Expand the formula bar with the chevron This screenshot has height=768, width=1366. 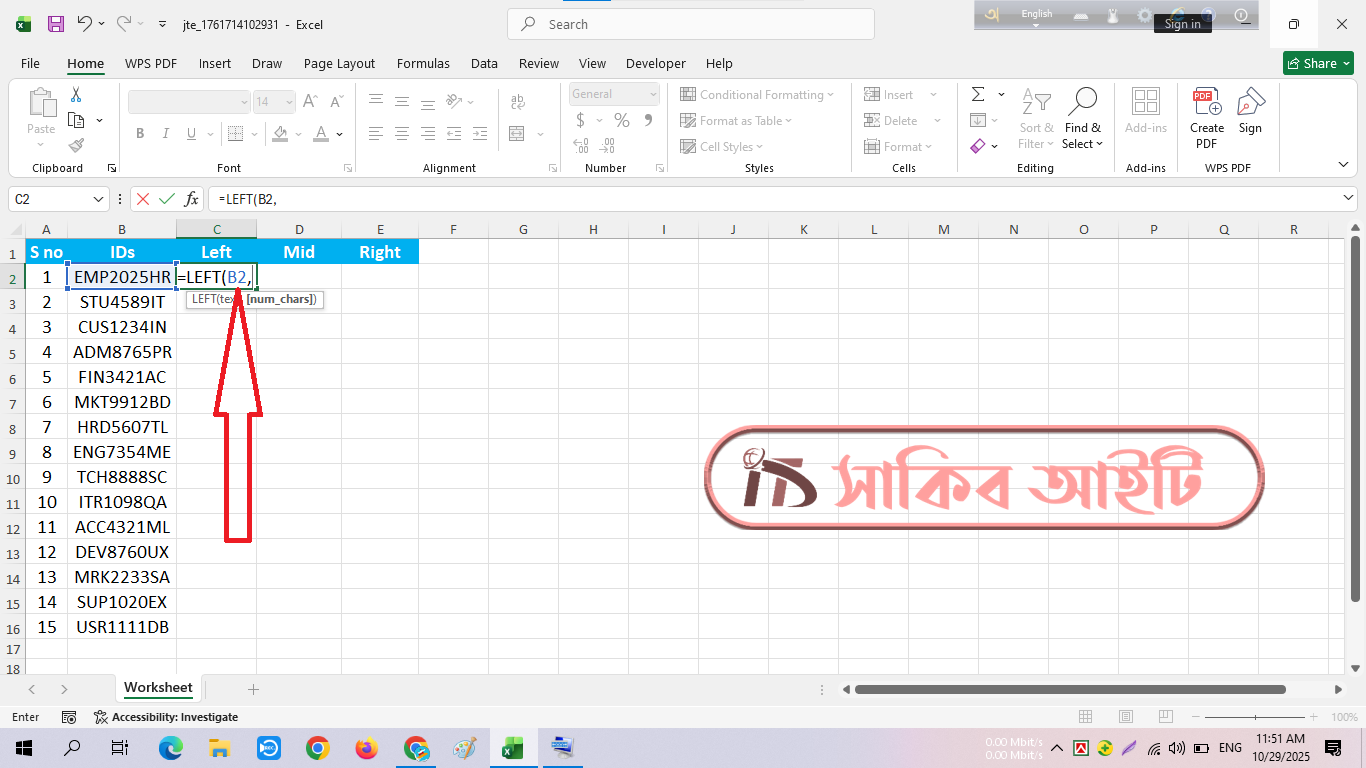point(1348,199)
